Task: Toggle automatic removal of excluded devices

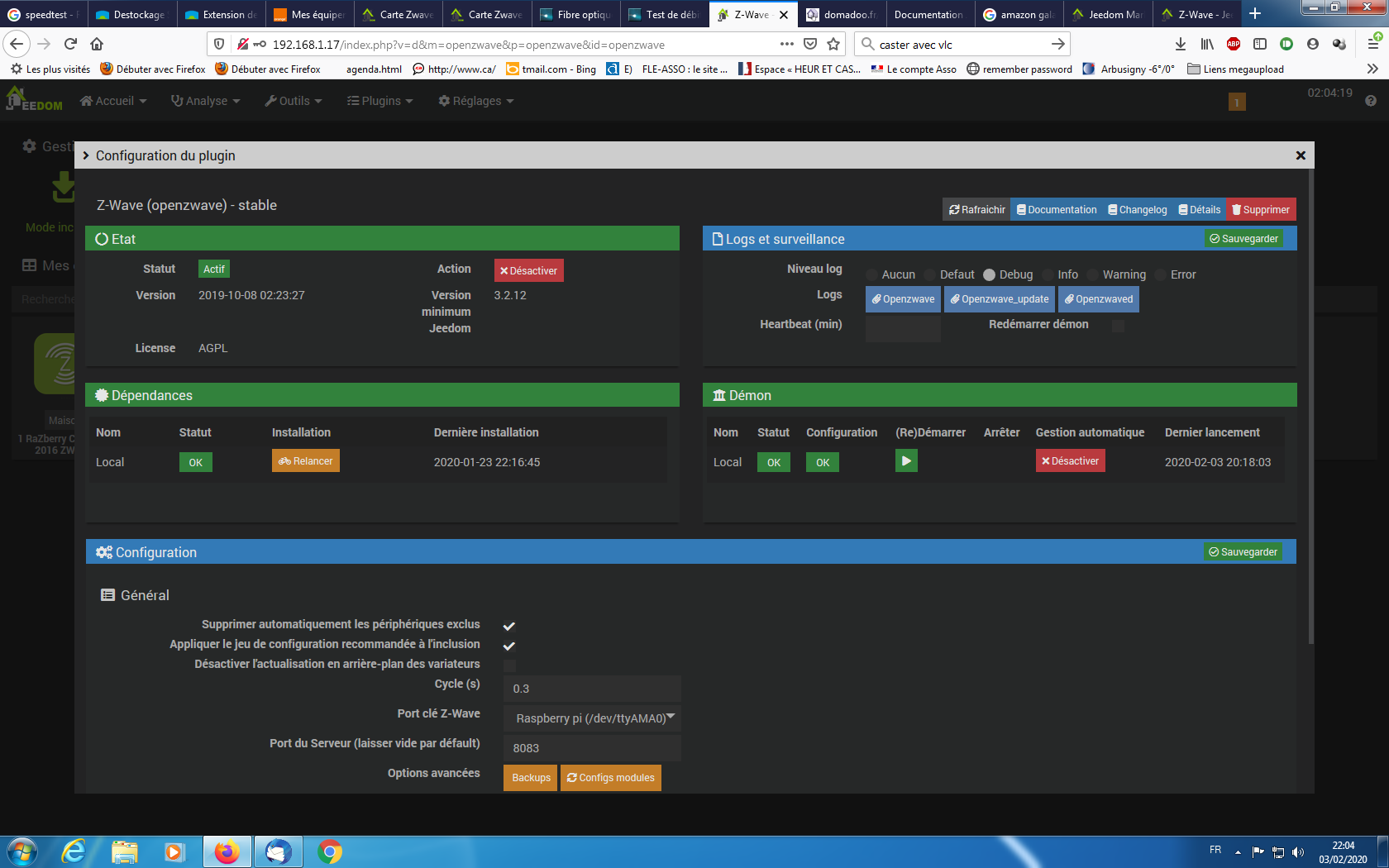Action: 509,626
